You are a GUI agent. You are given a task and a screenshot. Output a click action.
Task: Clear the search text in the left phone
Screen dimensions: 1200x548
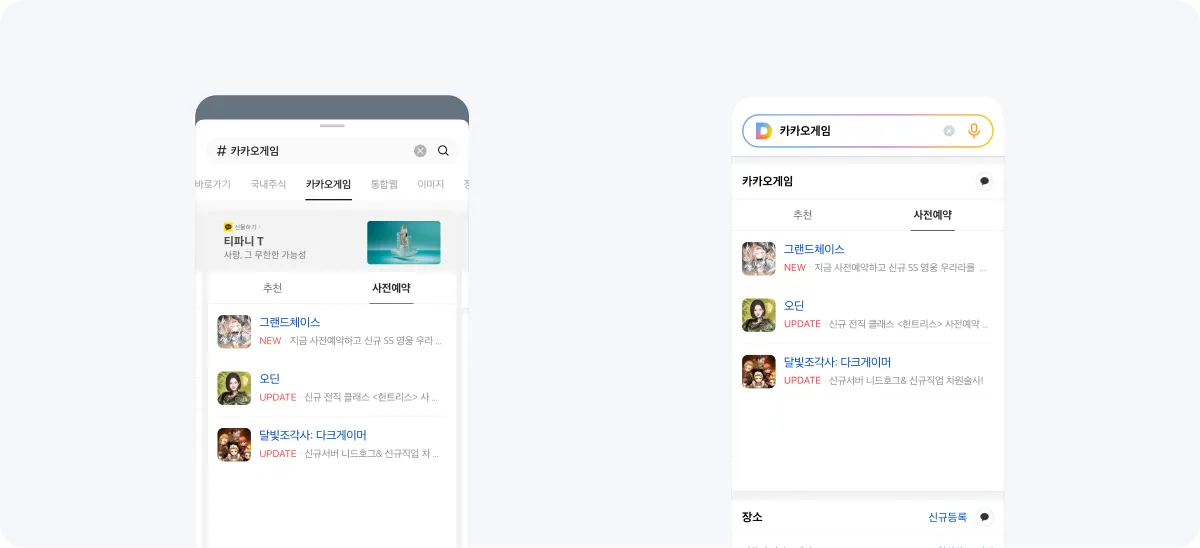point(420,151)
